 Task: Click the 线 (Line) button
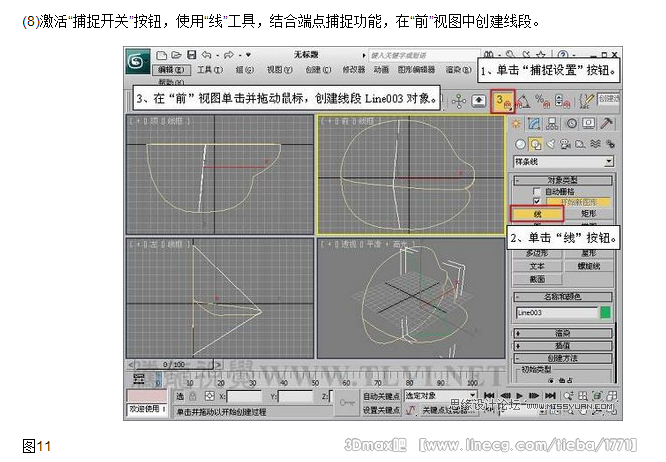(x=537, y=214)
